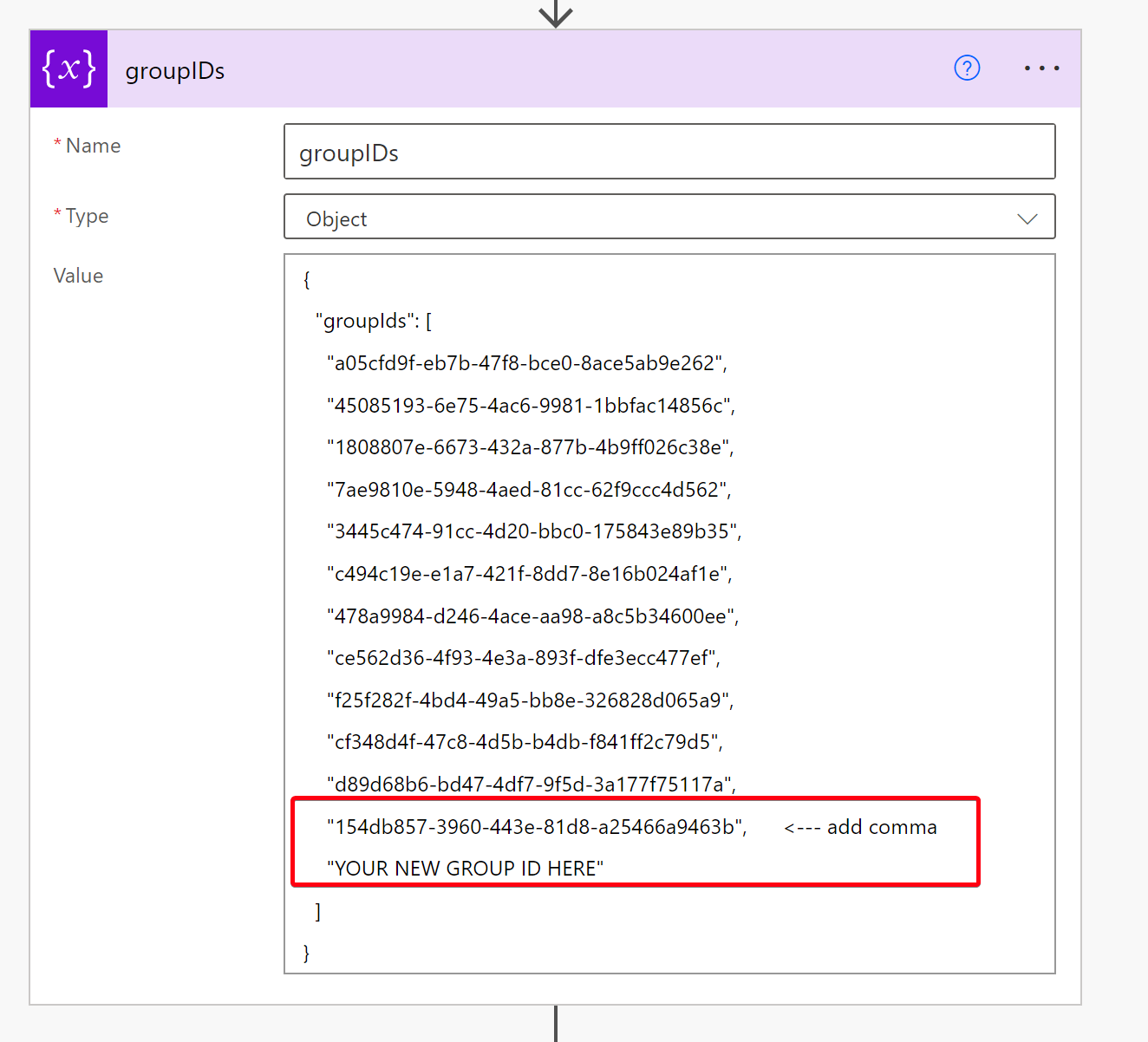Click the "groupIds": [ line in Value
The width and height of the screenshot is (1148, 1042).
[374, 321]
